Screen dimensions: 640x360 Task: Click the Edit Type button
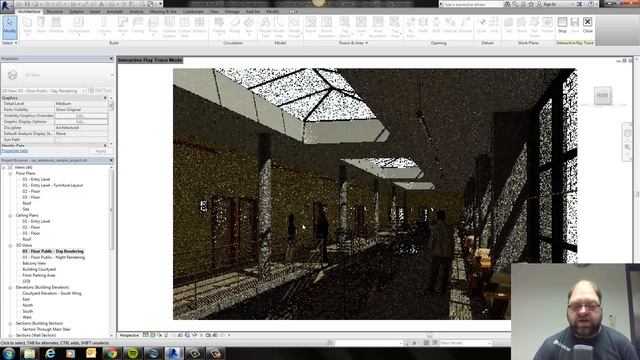[x=100, y=90]
